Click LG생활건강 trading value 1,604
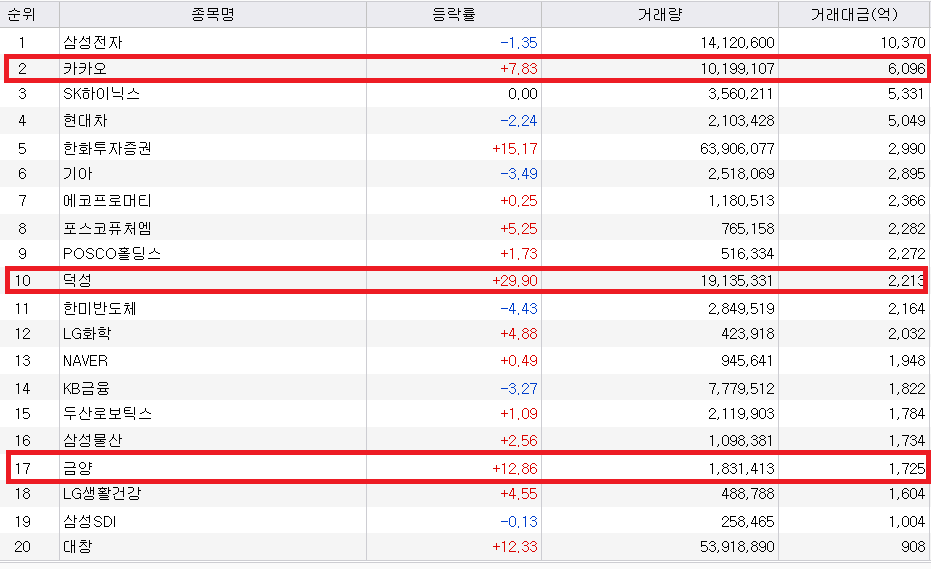The height and width of the screenshot is (569, 931). tap(907, 493)
